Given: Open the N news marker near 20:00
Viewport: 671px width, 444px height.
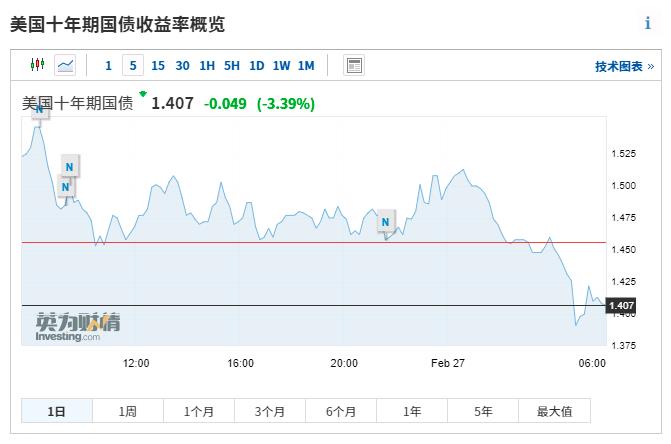Looking at the screenshot, I should 386,221.
